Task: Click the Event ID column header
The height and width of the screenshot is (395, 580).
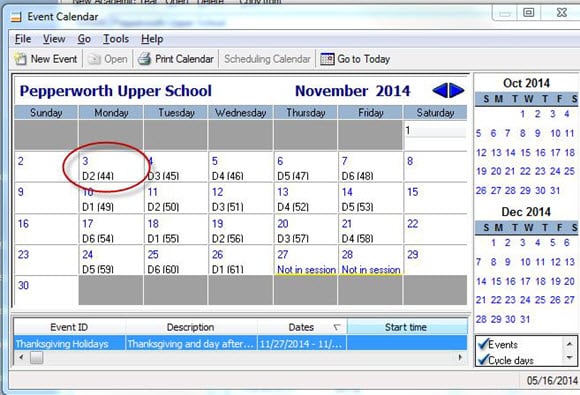Action: pos(69,327)
